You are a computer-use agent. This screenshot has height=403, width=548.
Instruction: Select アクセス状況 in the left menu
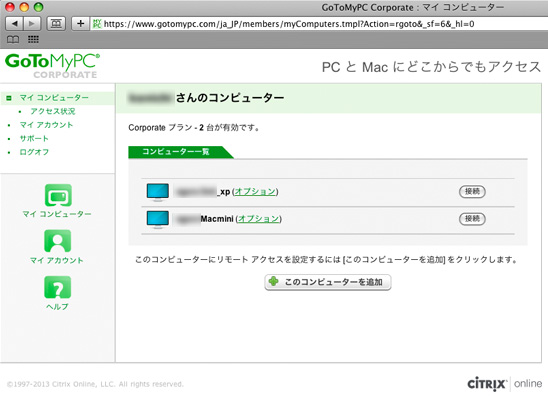pyautogui.click(x=52, y=111)
